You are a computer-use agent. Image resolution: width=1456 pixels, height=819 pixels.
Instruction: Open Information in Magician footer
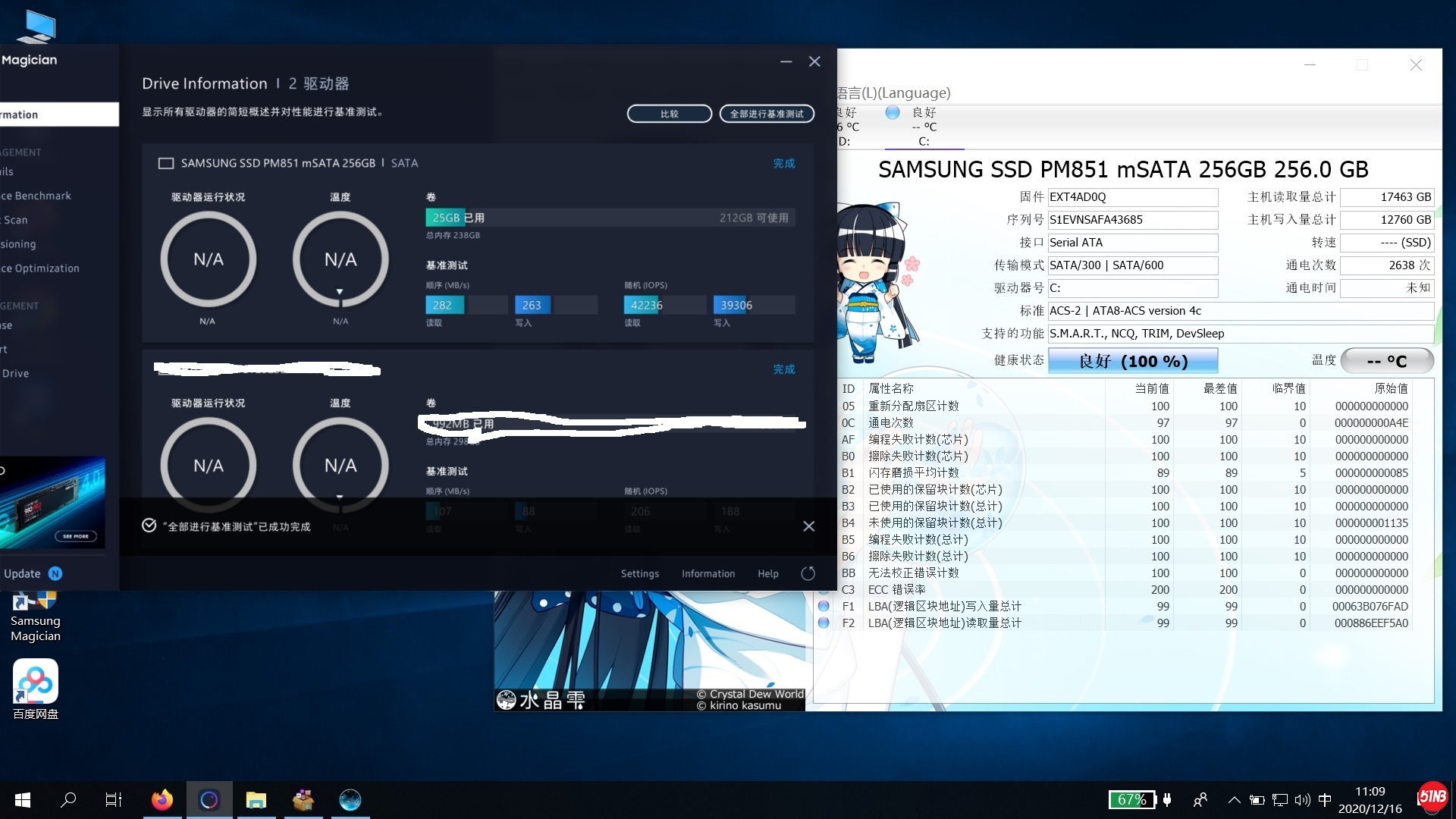coord(708,573)
